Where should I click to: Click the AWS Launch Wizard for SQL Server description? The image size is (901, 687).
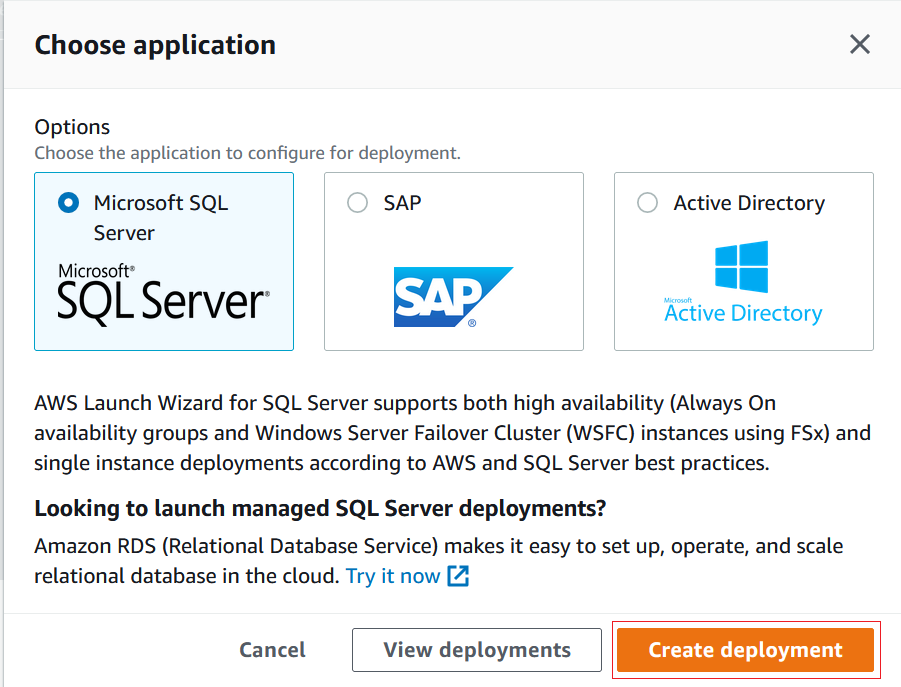tap(453, 433)
